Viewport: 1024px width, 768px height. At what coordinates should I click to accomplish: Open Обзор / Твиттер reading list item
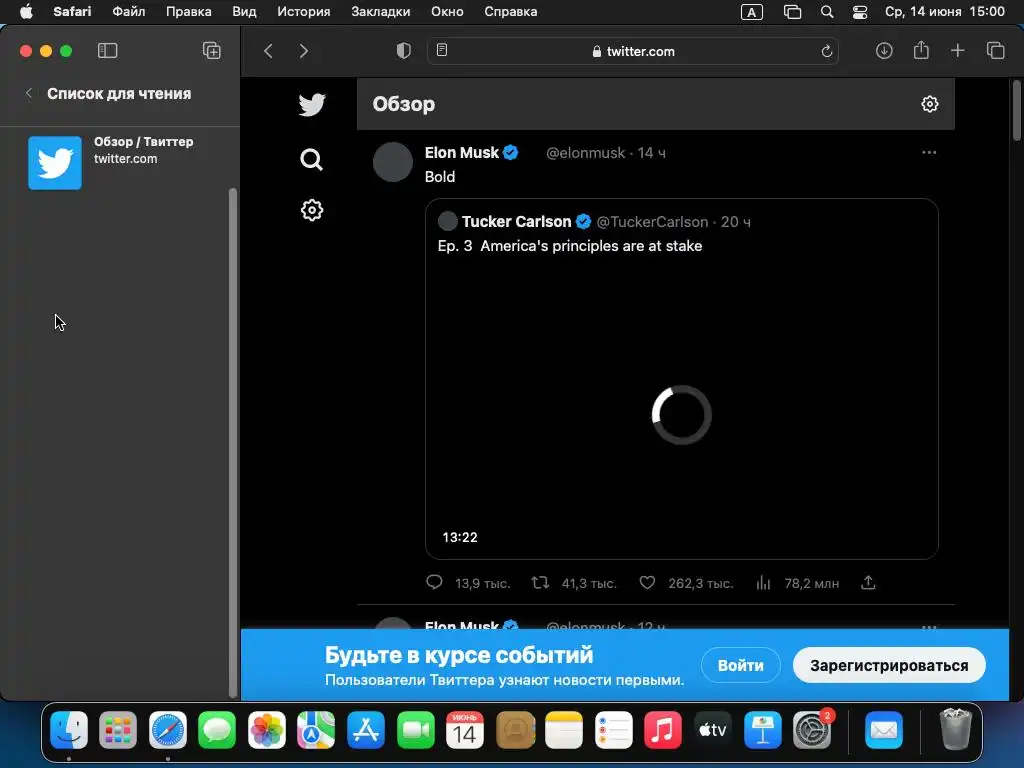(x=120, y=163)
